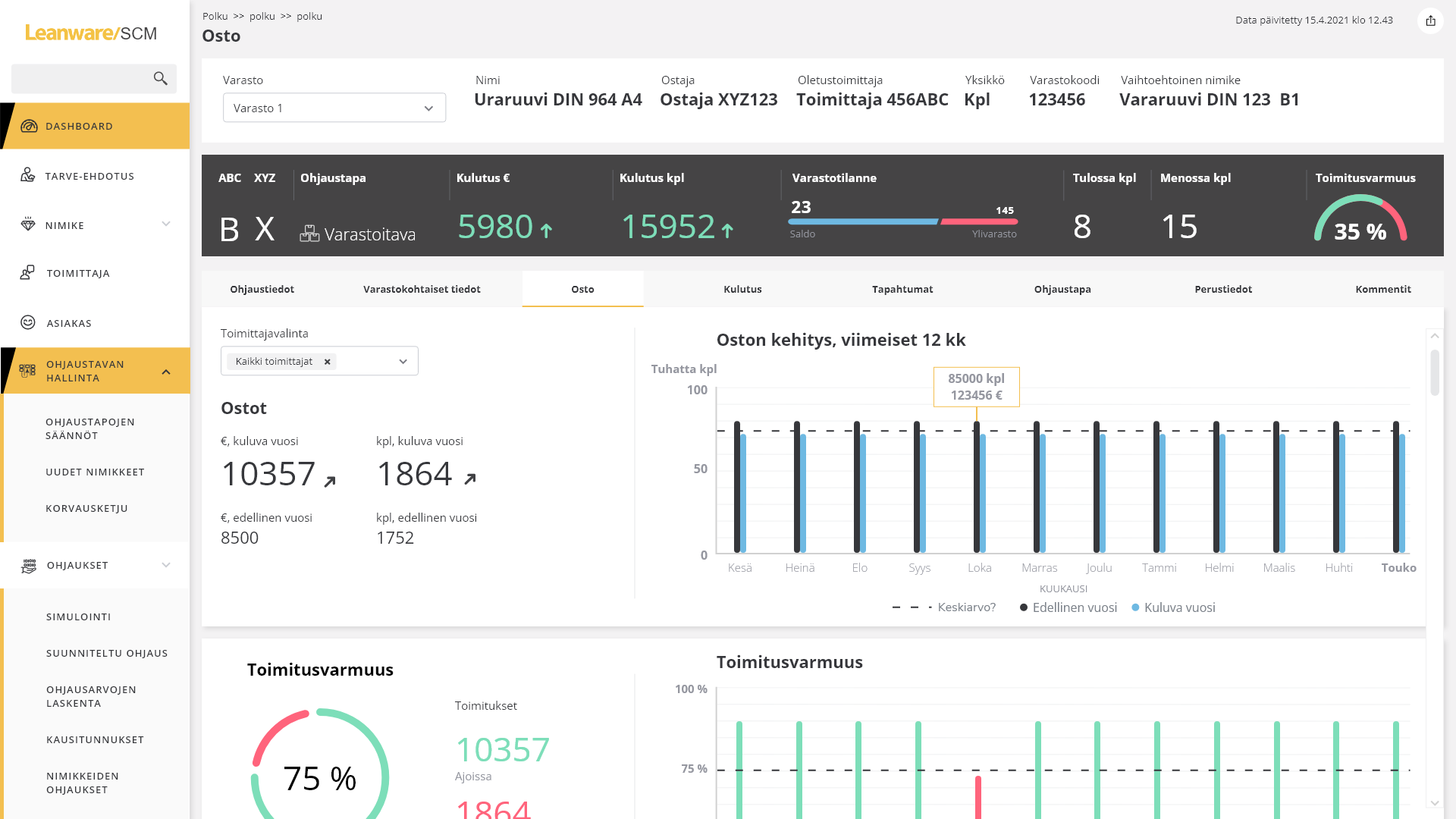
Task: Toggle the Edellinen vuosi legend entry
Action: coord(1068,607)
